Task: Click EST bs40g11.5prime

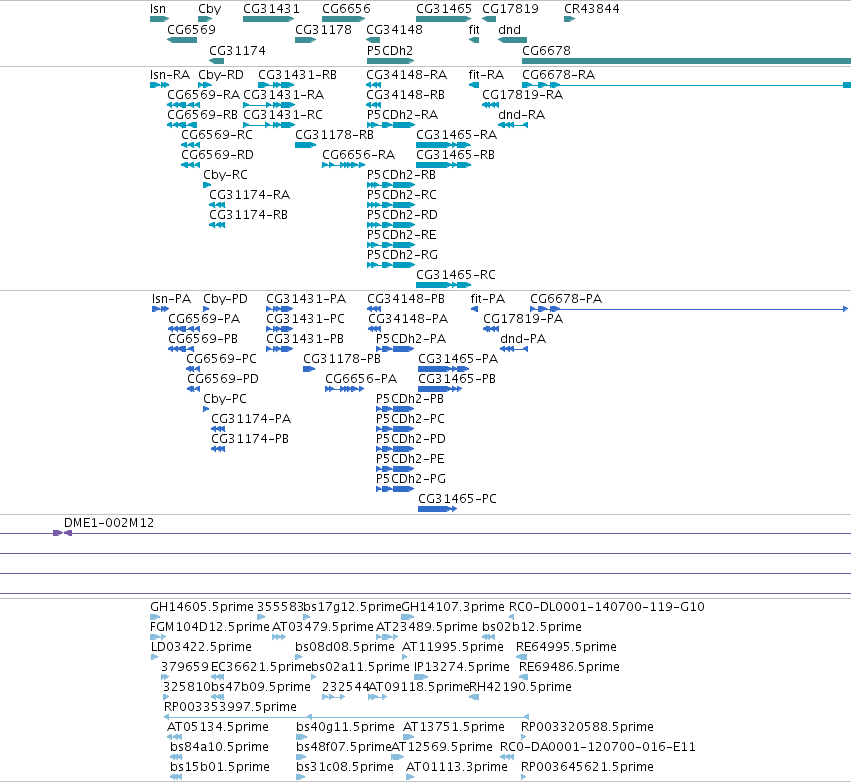Action: [x=302, y=737]
